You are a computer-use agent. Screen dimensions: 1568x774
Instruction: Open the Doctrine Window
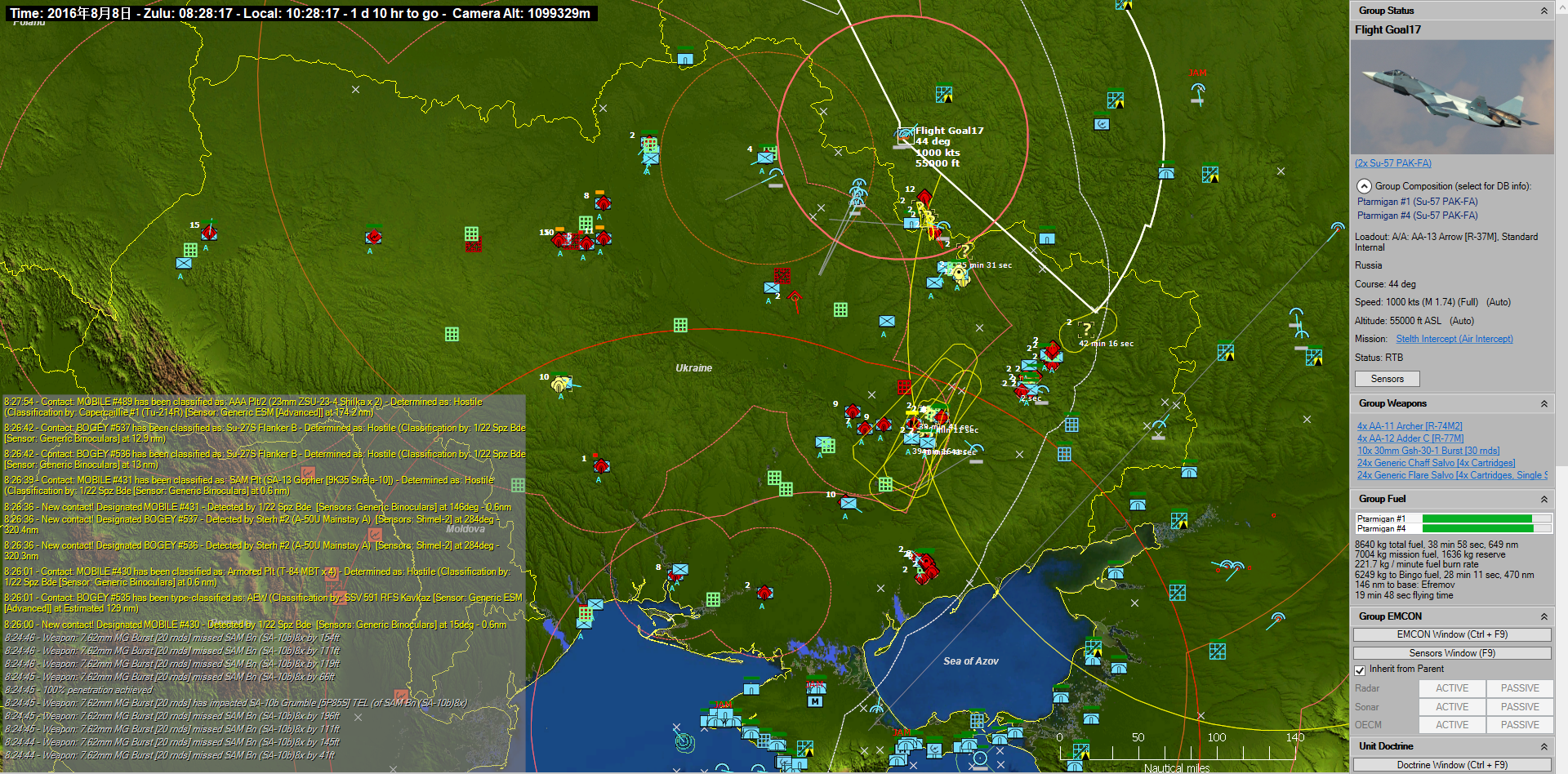(x=1452, y=765)
